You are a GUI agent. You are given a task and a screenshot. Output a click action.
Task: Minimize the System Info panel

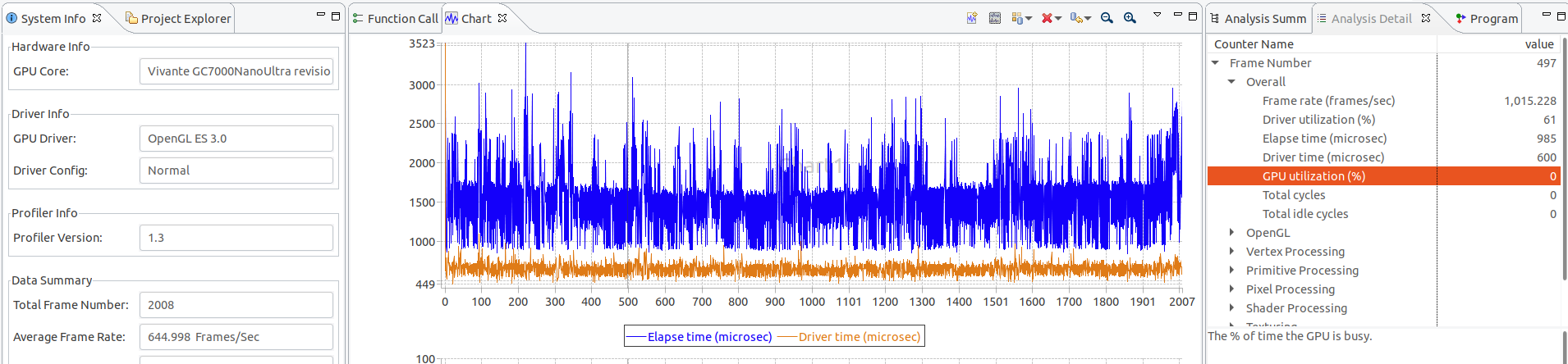point(321,15)
